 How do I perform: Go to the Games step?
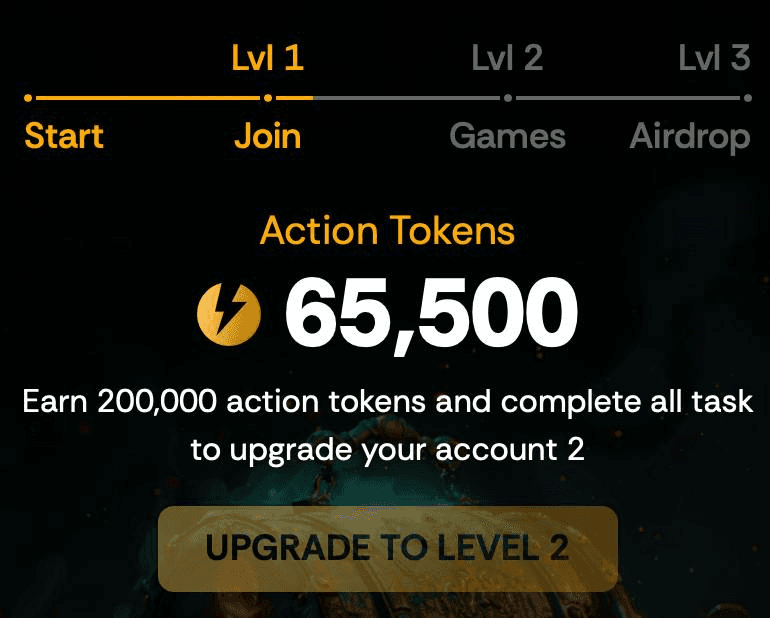[508, 136]
